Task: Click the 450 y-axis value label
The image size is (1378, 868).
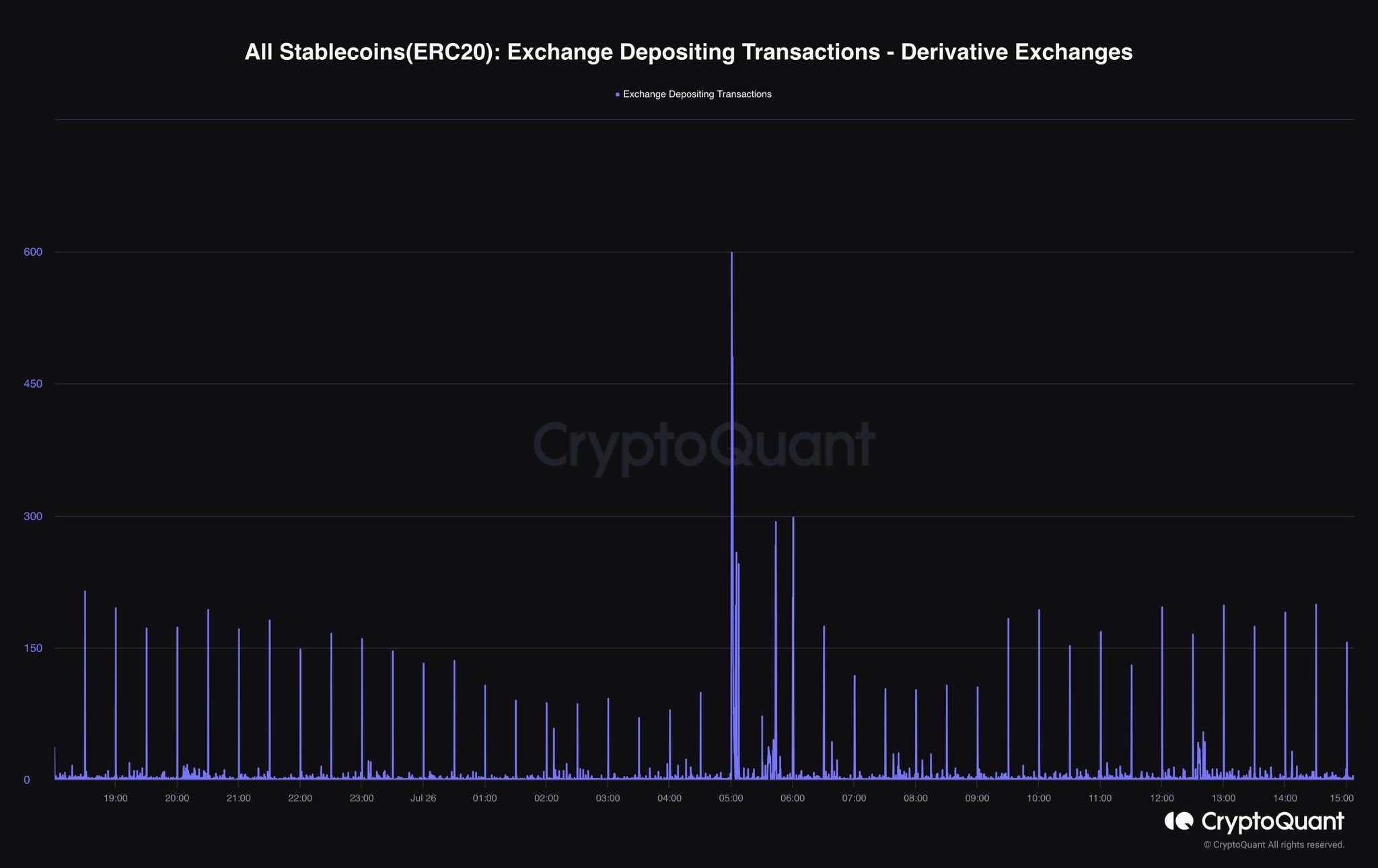Action: coord(33,384)
